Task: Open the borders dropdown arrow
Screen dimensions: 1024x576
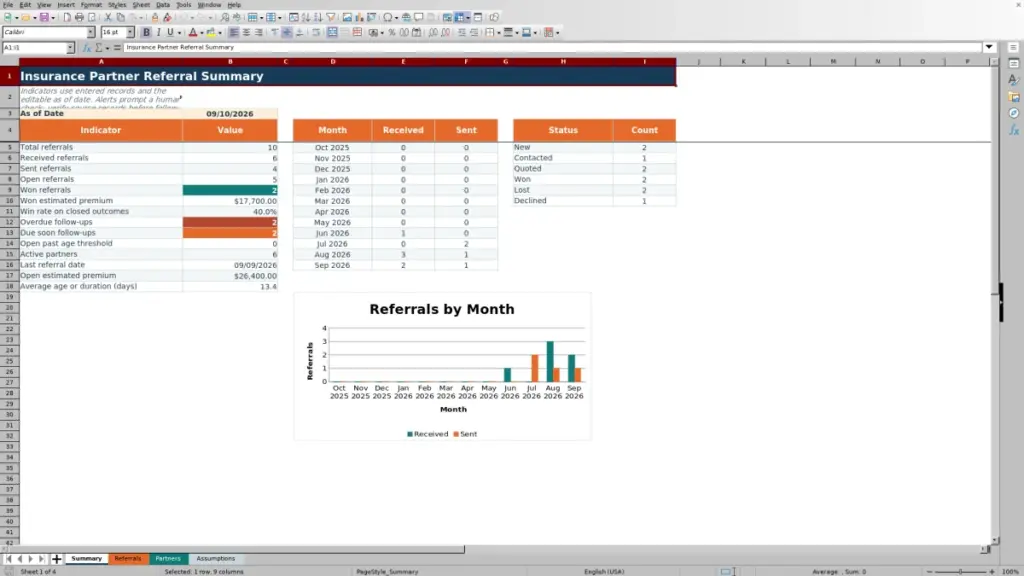Action: click(x=499, y=33)
